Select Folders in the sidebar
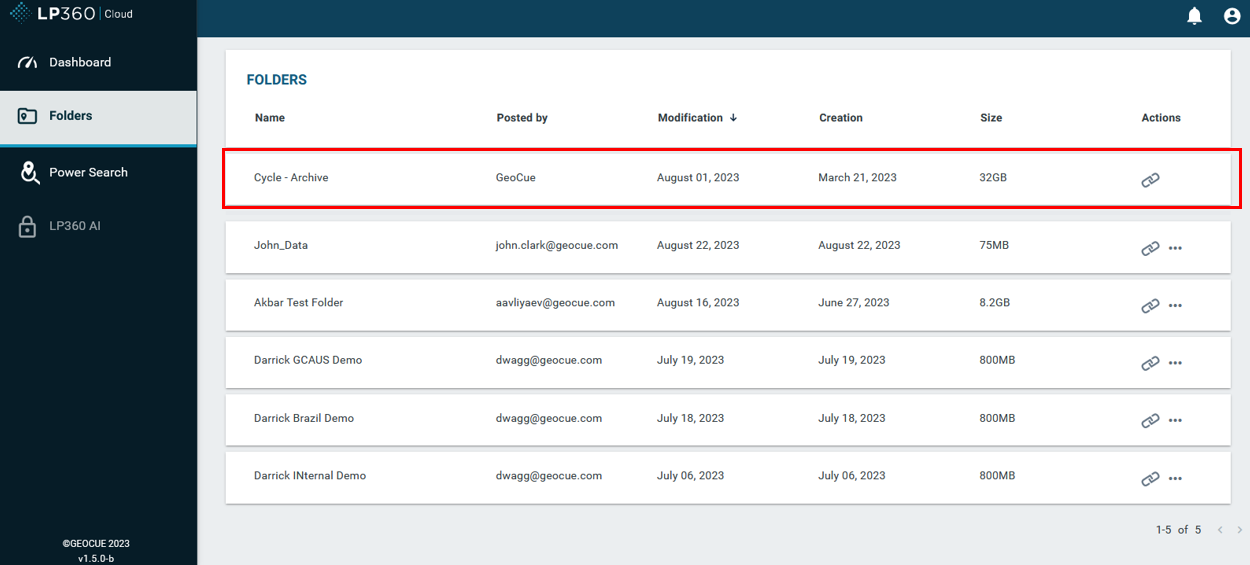Viewport: 1250px width, 565px height. [98, 116]
